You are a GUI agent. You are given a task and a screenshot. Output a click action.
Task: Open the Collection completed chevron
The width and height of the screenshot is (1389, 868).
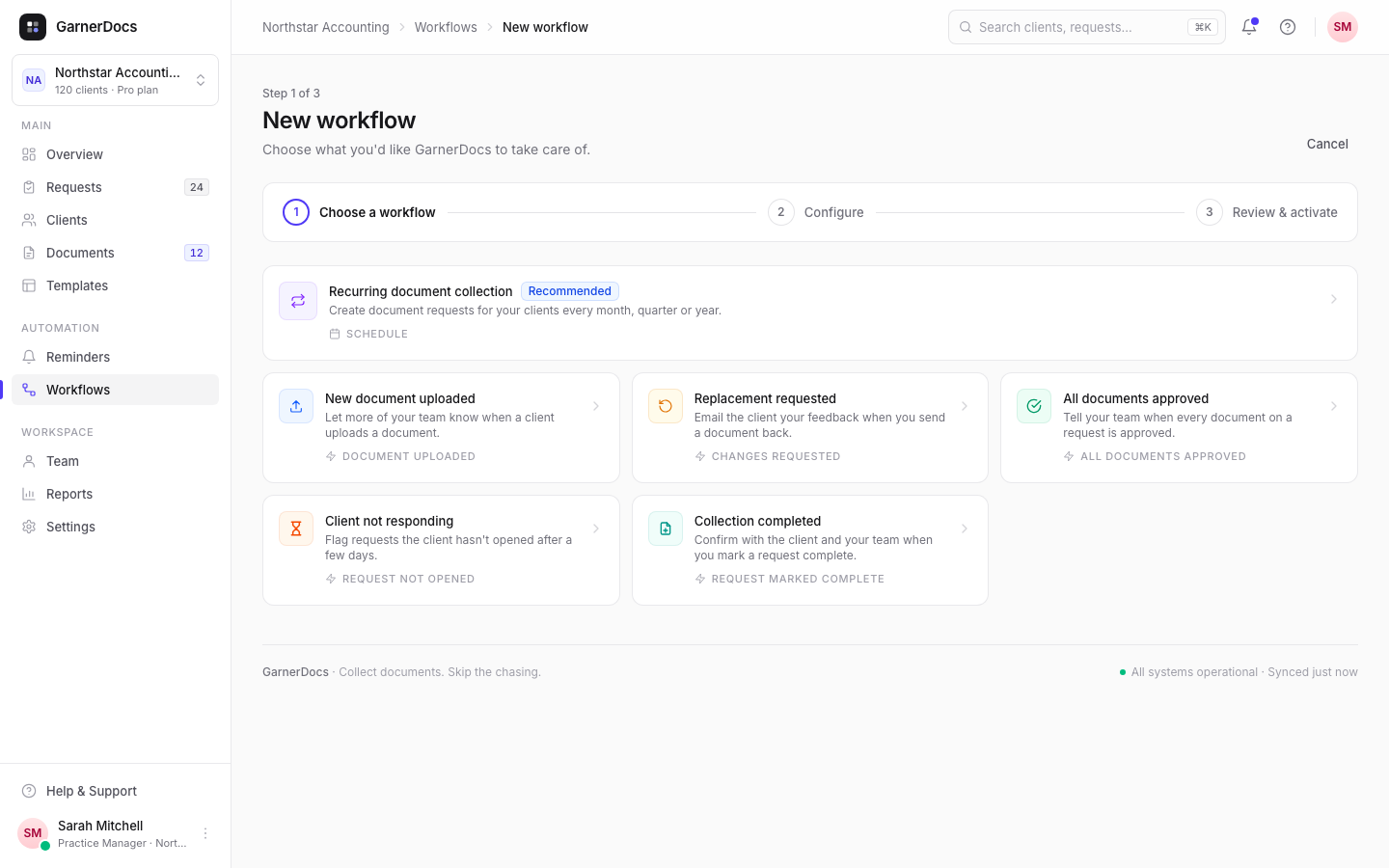(965, 529)
